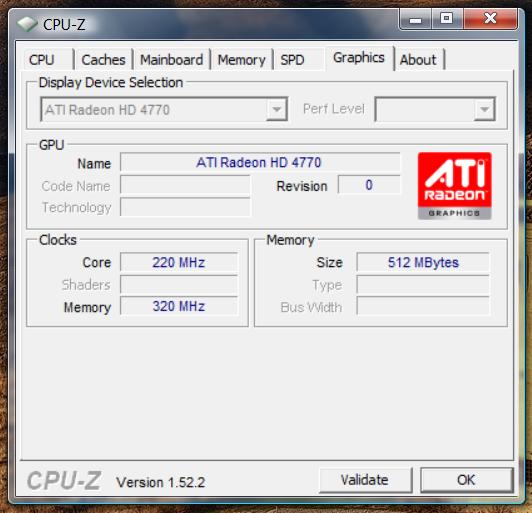Click the Perf Level label
Screen dimensions: 532x513
point(334,109)
